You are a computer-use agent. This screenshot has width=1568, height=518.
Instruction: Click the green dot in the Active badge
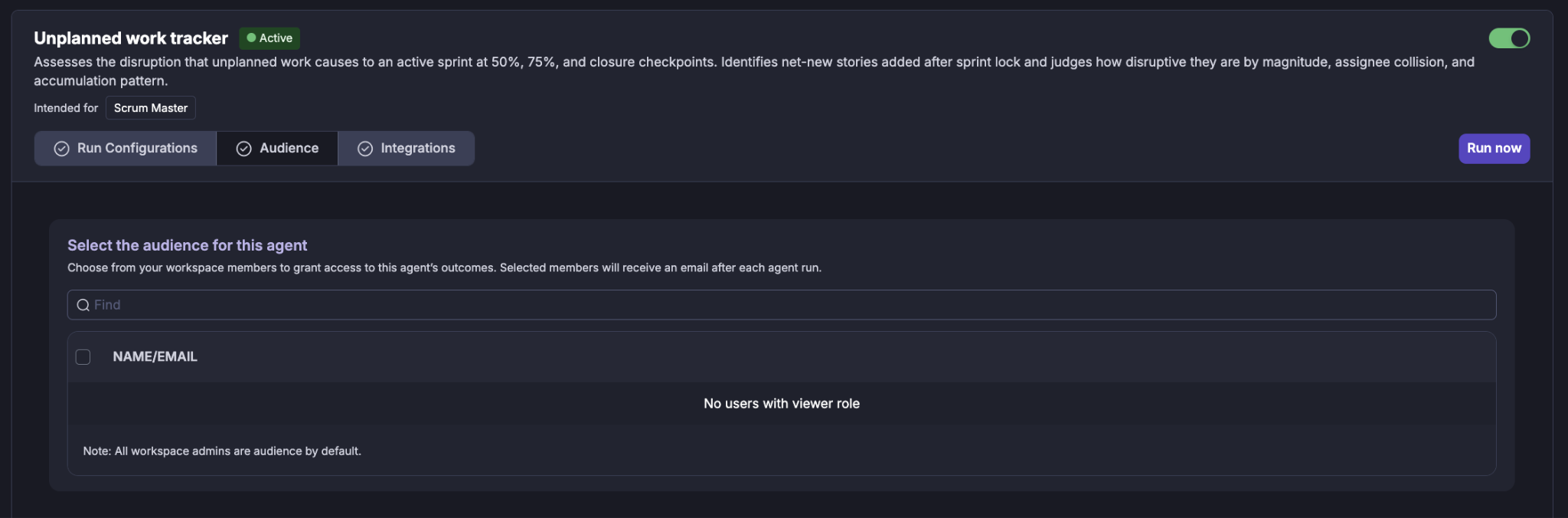pos(251,38)
